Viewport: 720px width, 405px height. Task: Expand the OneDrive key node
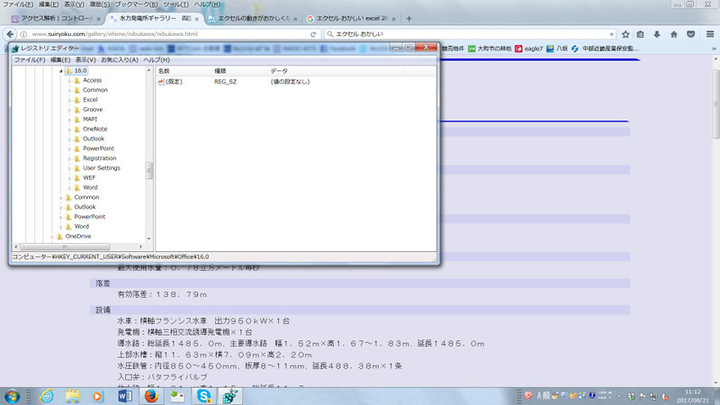(52, 236)
